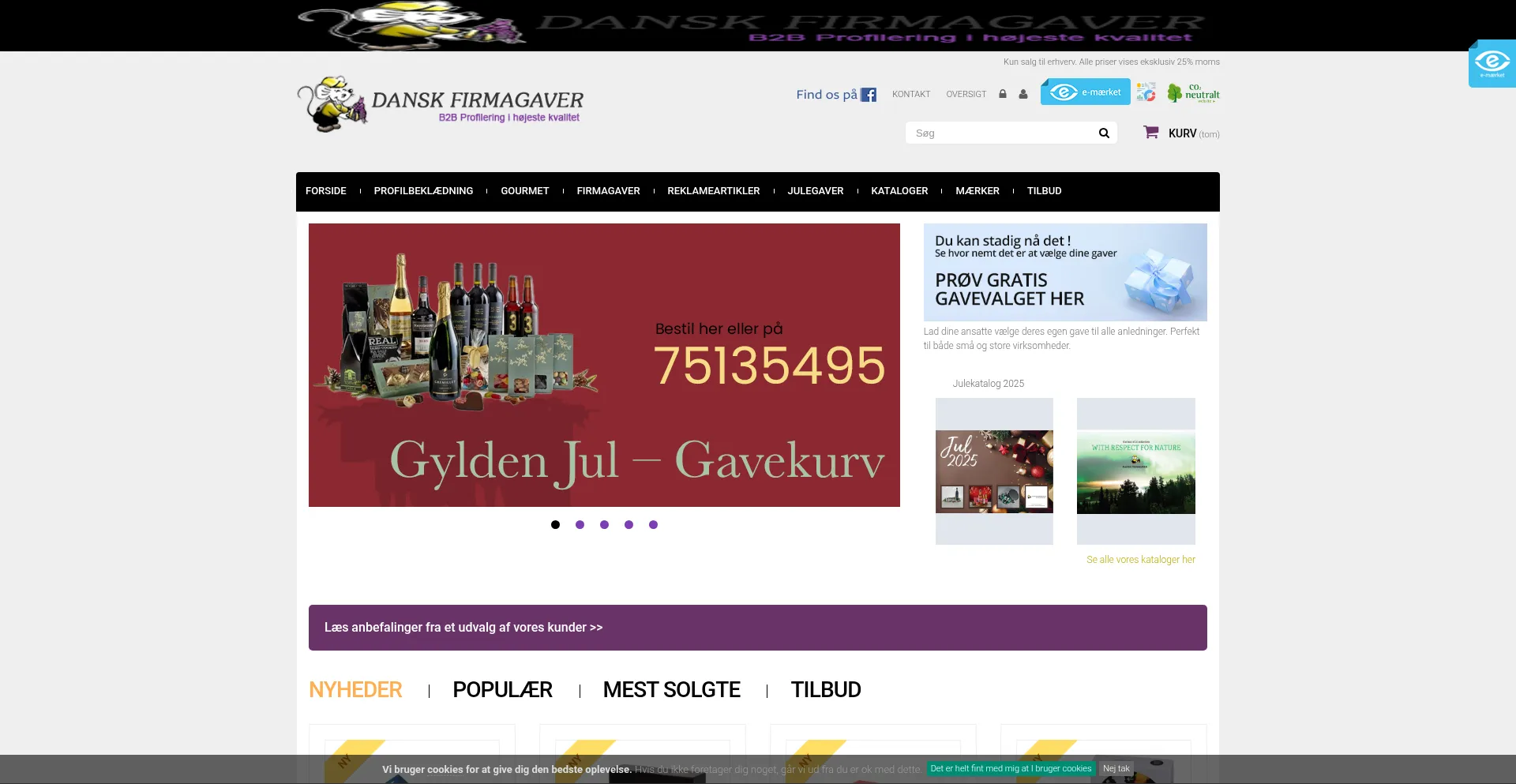Click the colorful certification icon beside e-mærket

coord(1146,92)
